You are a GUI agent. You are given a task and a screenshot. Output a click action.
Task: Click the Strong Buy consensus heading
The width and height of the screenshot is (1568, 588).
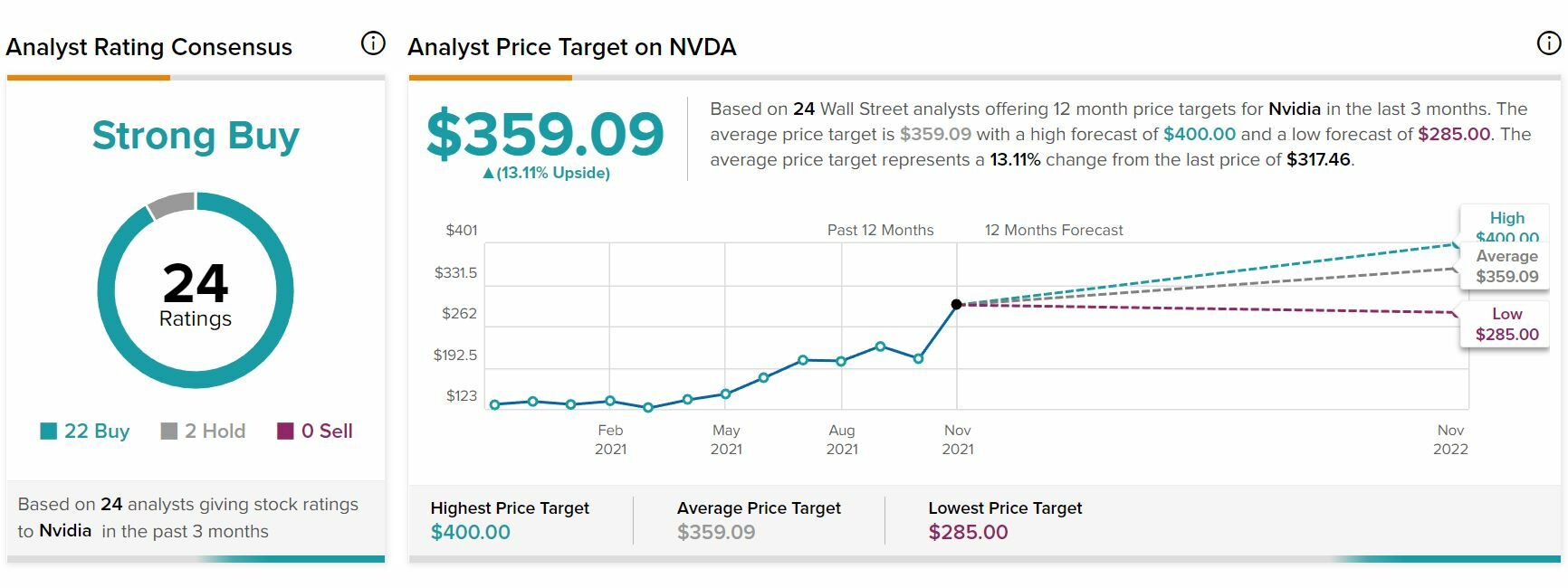(x=196, y=136)
